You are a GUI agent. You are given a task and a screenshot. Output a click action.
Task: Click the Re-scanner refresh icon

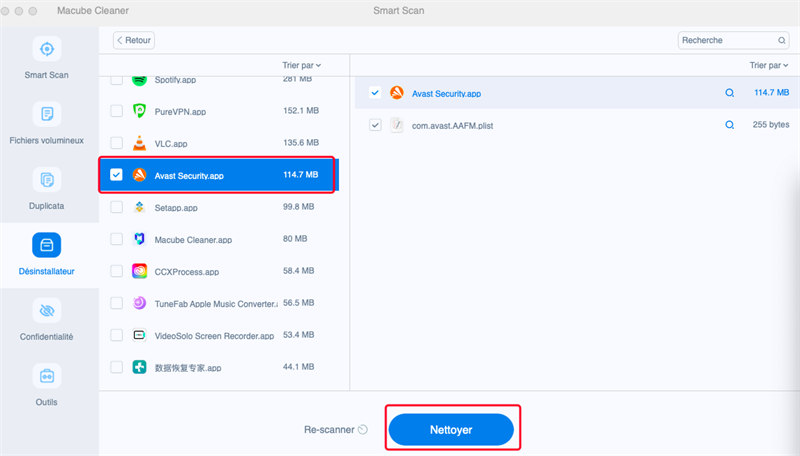point(363,429)
